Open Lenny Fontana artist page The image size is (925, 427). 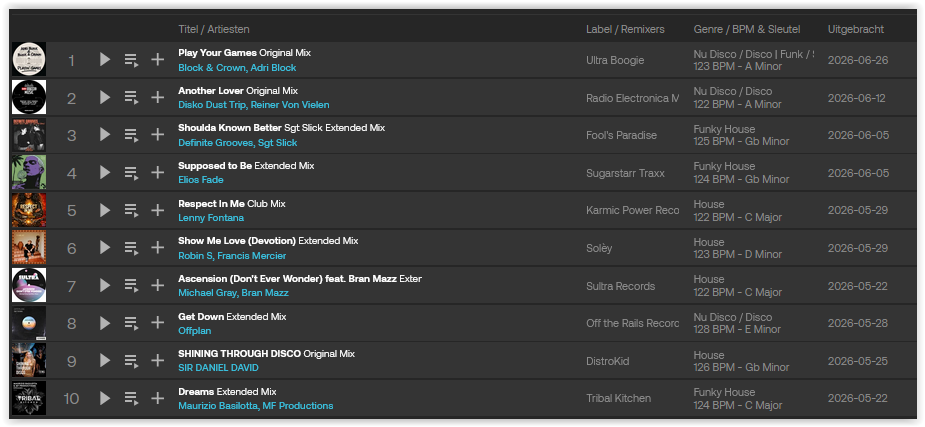click(211, 218)
